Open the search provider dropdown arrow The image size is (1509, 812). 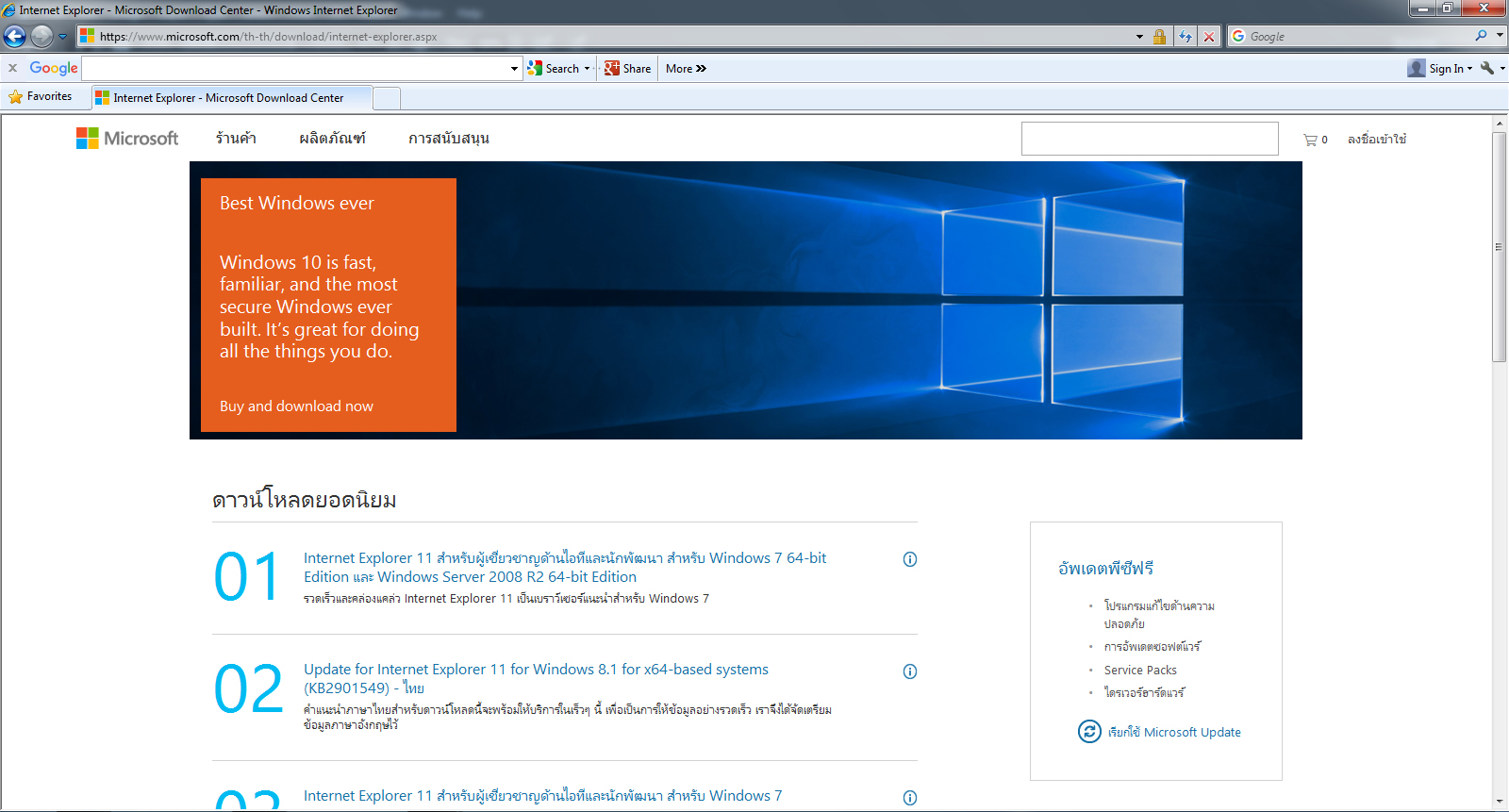(1500, 36)
